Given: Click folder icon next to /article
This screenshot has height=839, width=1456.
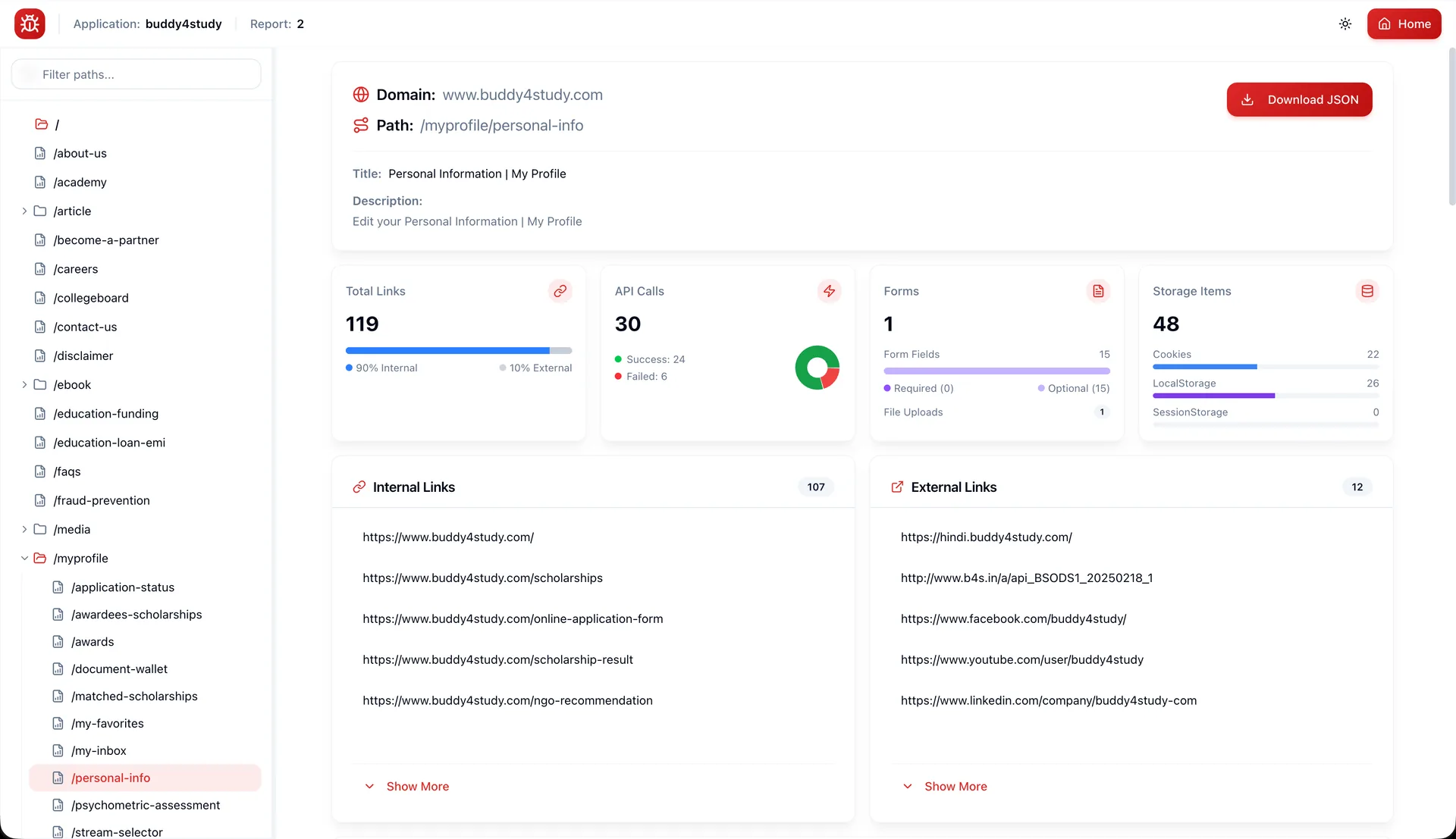Looking at the screenshot, I should [x=40, y=211].
